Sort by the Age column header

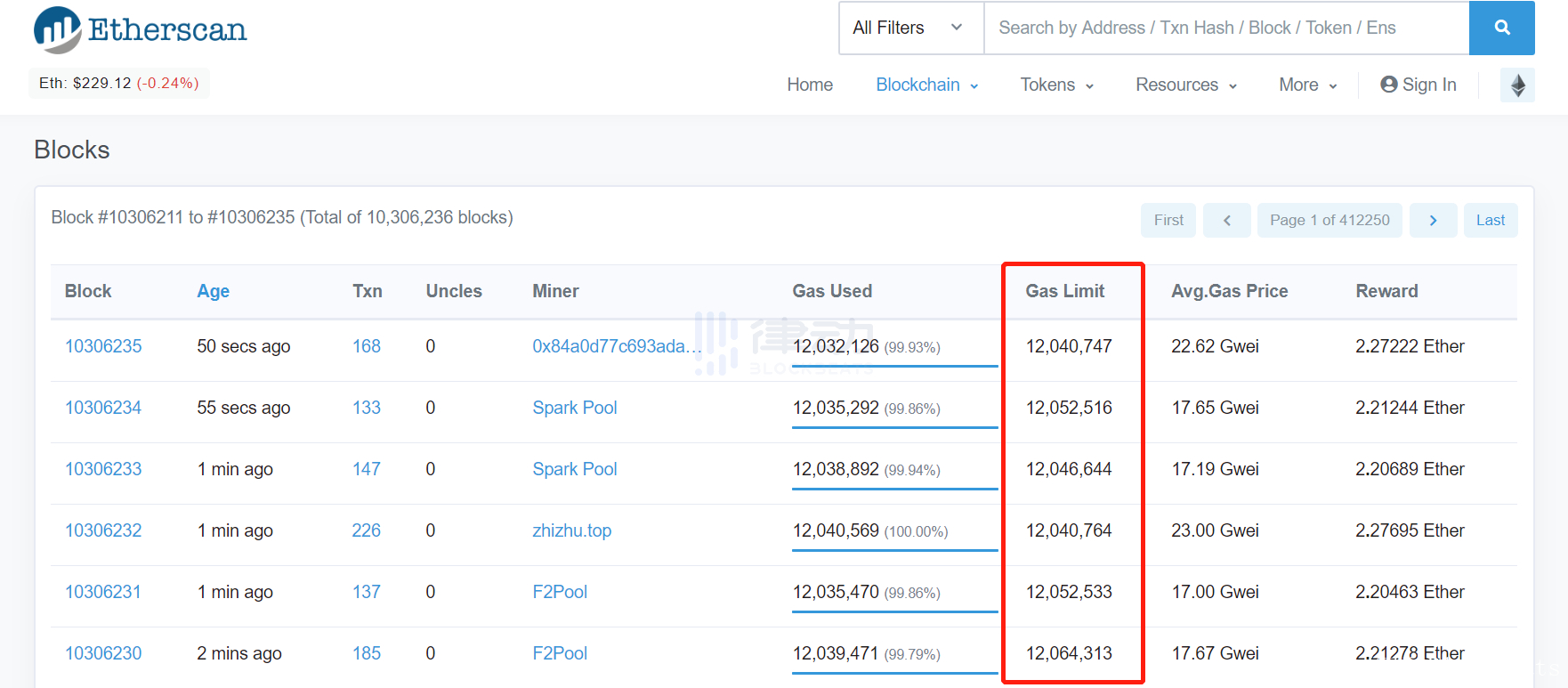point(213,291)
